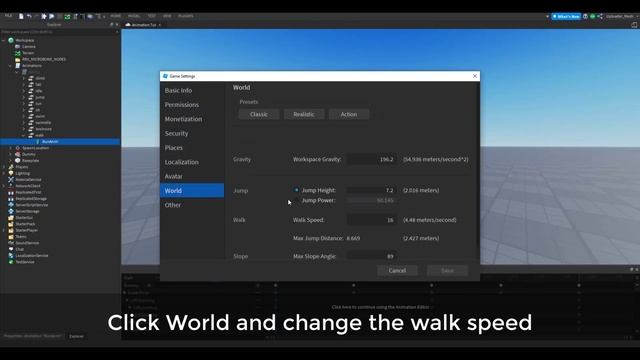Click the TestService green check icon

(x=11, y=262)
